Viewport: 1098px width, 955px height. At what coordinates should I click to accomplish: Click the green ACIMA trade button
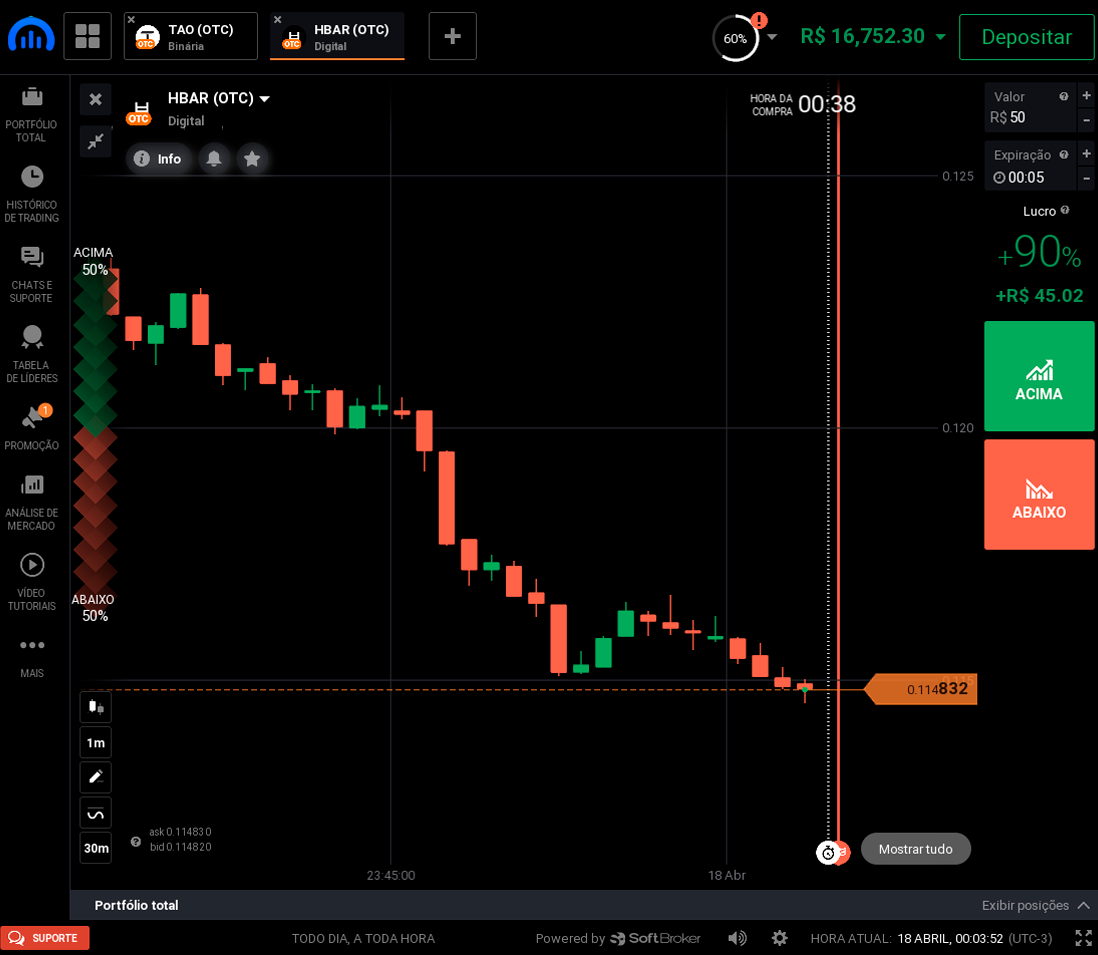pos(1039,376)
